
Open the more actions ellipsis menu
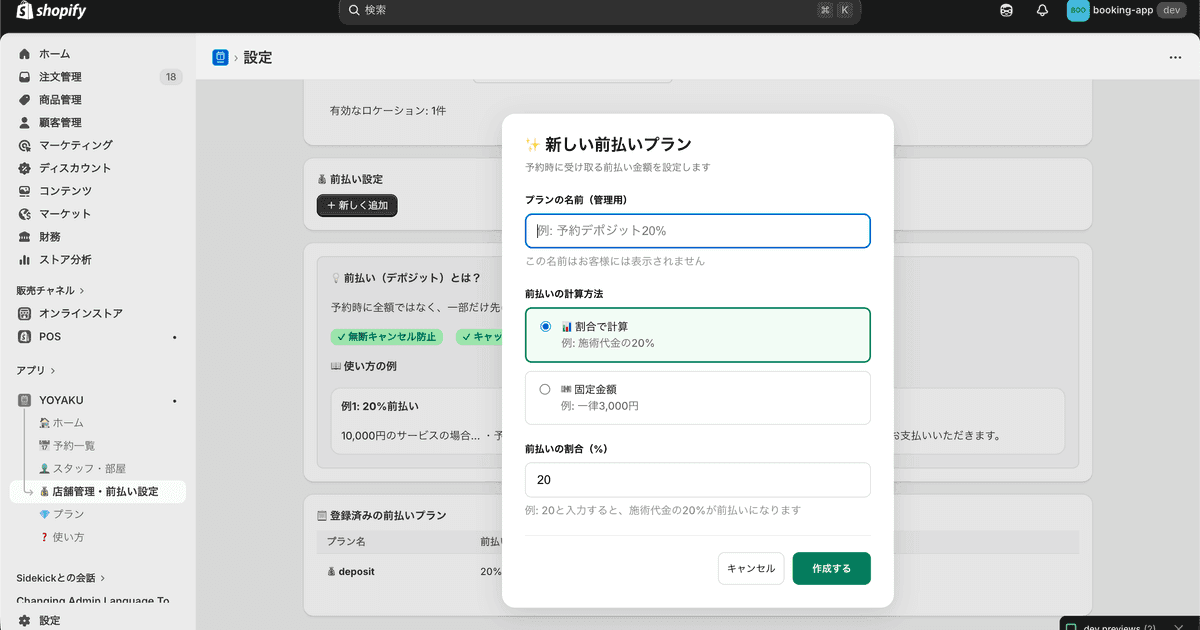1175,57
